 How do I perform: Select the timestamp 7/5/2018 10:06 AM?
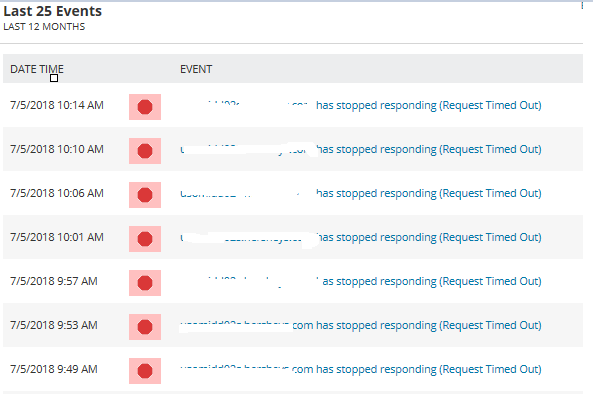pyautogui.click(x=57, y=193)
